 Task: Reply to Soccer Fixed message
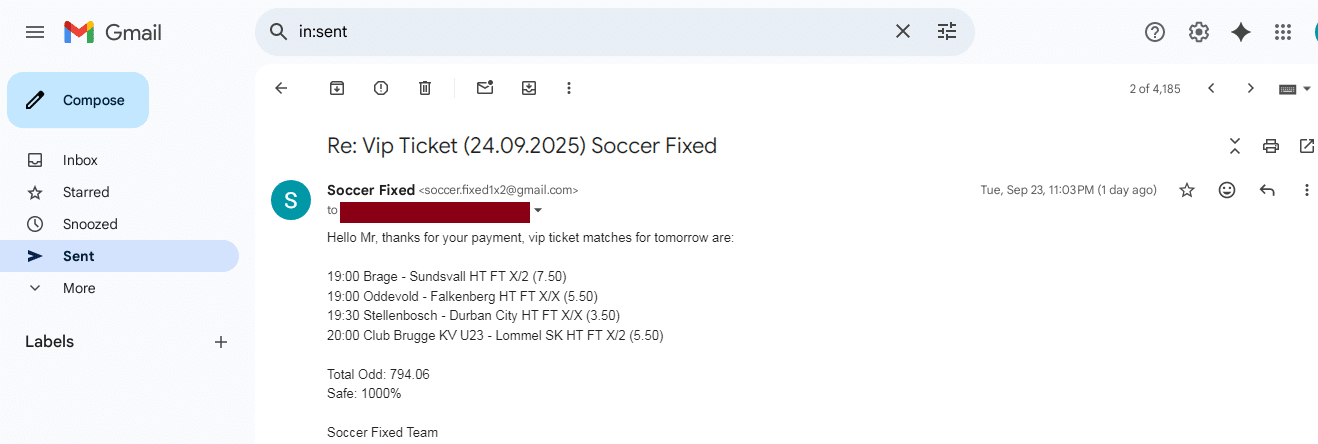[1267, 190]
